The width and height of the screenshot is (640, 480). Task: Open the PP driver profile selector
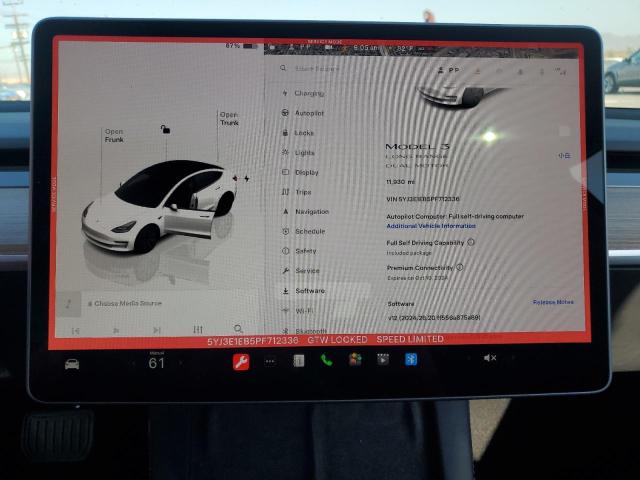point(449,70)
